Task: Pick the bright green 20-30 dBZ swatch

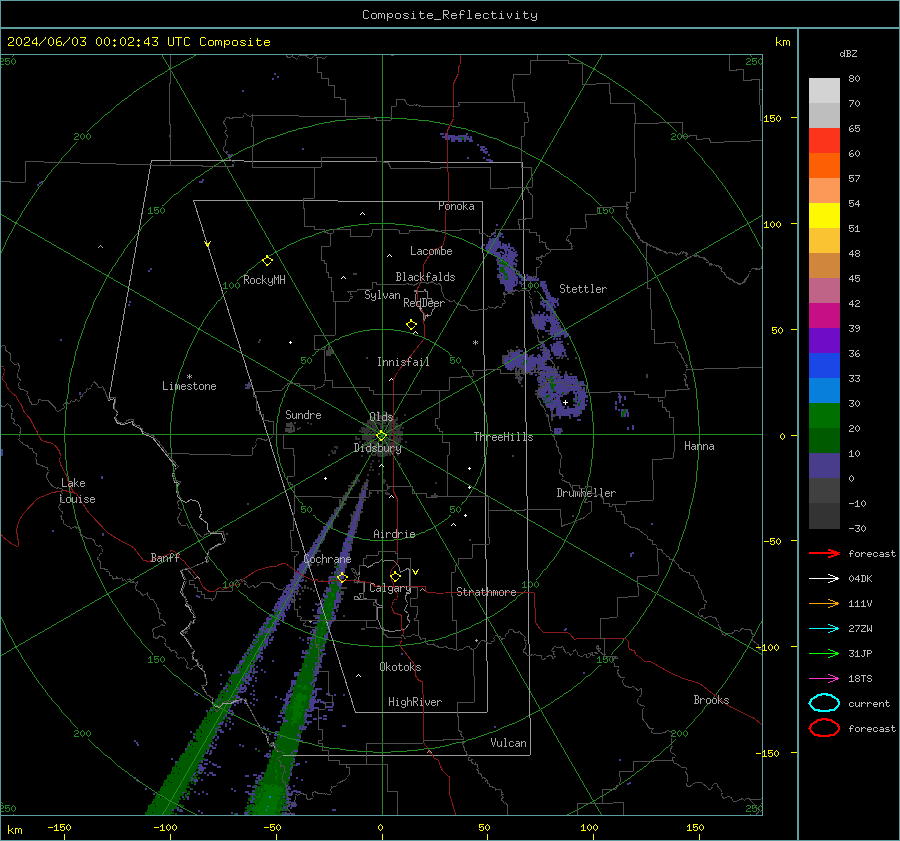Action: [824, 416]
